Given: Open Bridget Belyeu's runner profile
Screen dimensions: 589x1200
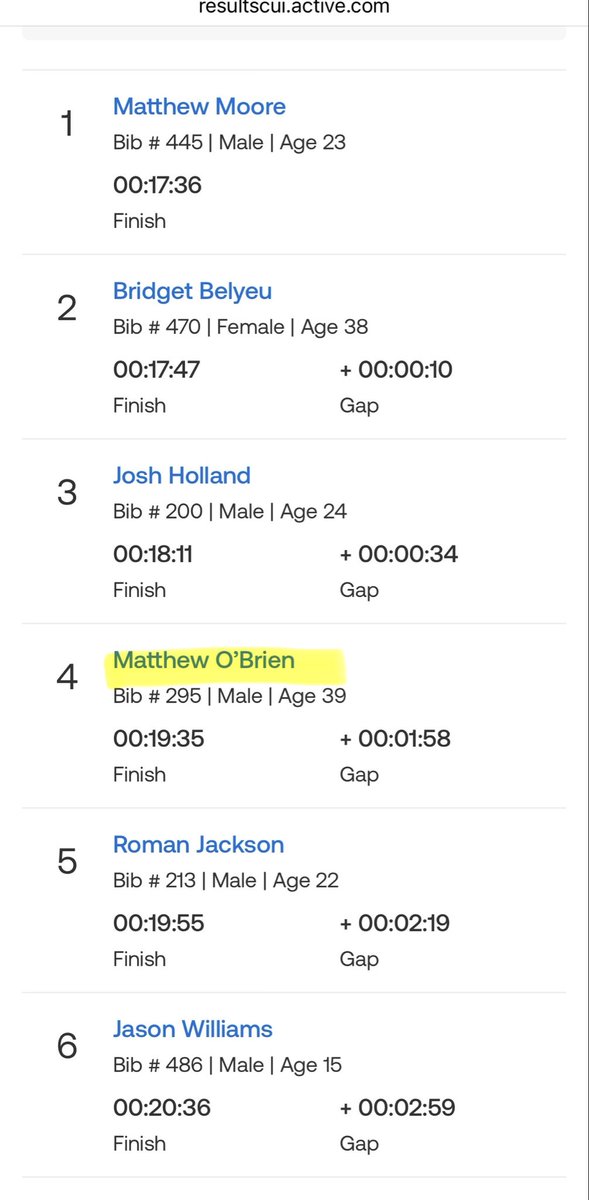Looking at the screenshot, I should click(x=192, y=291).
